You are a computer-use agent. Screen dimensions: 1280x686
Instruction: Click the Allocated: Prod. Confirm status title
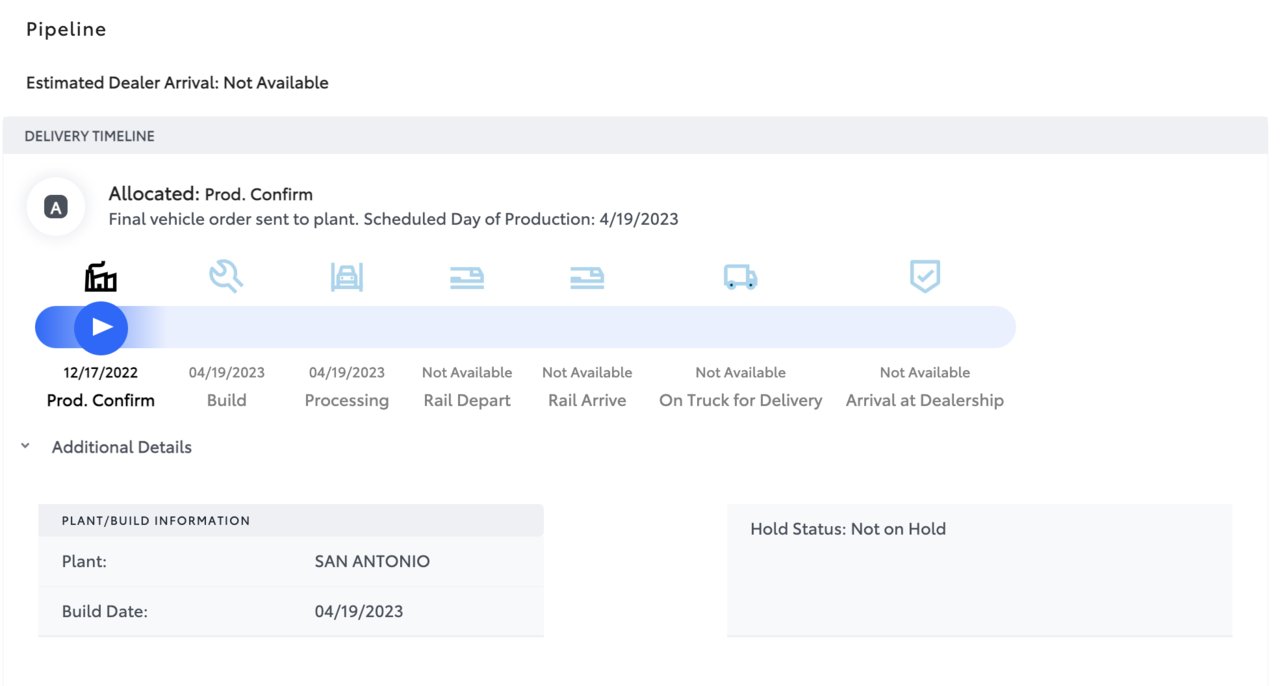point(211,194)
